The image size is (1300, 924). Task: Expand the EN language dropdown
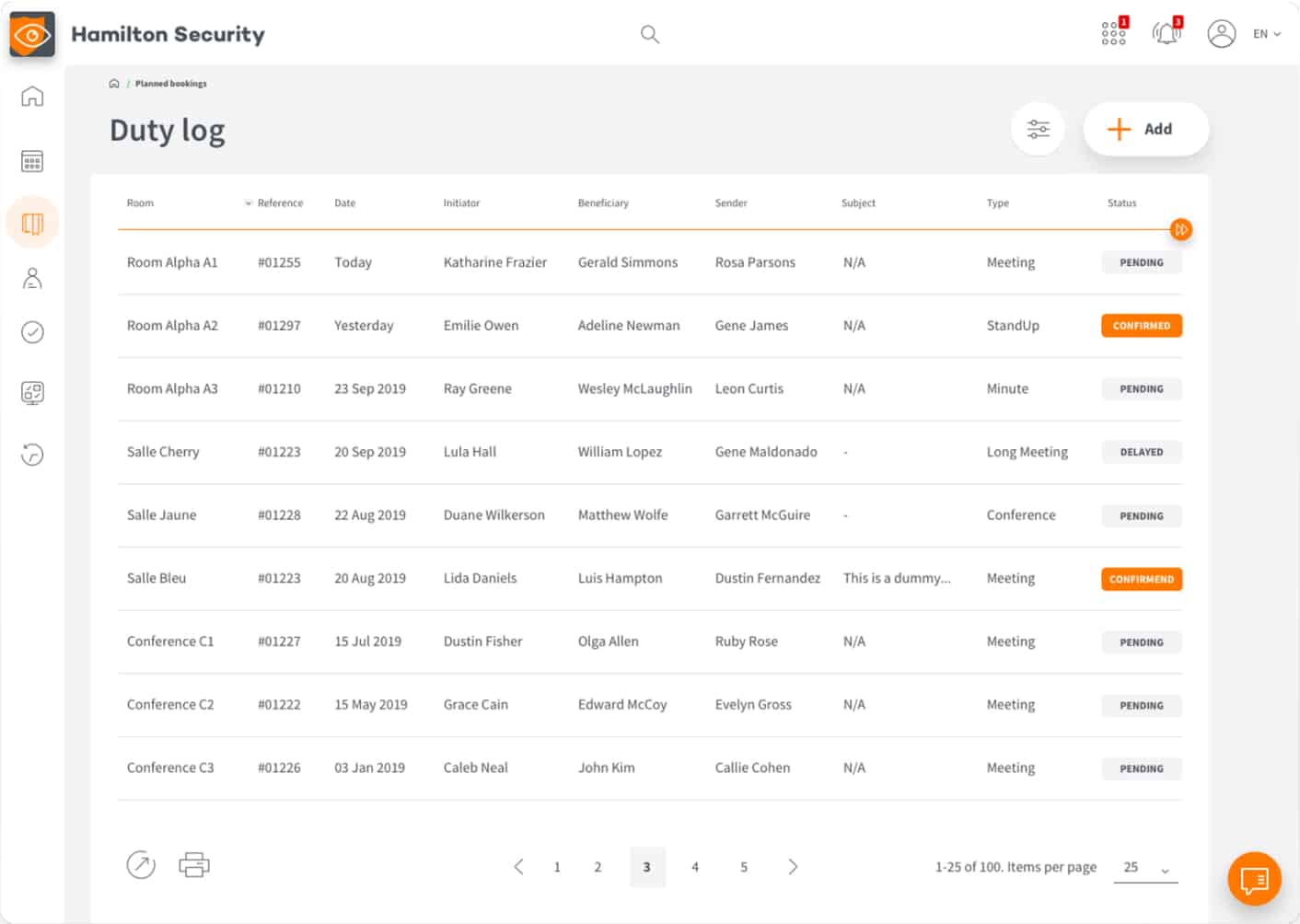1267,34
